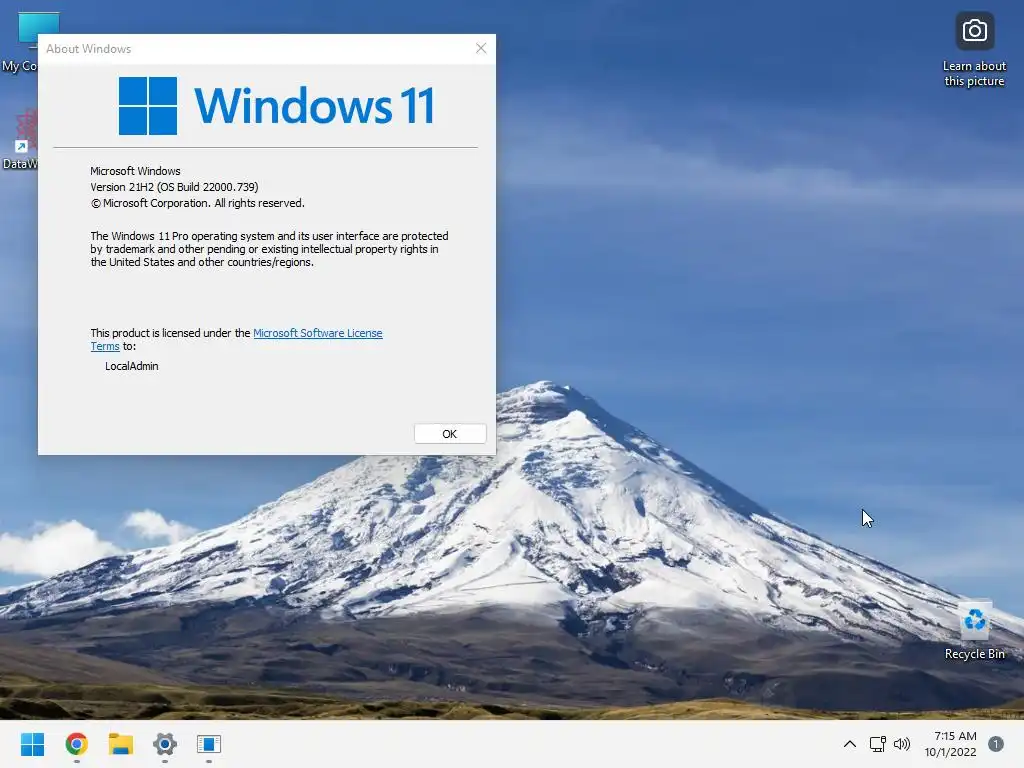
Task: Open File Explorer from the taskbar
Action: pos(121,744)
